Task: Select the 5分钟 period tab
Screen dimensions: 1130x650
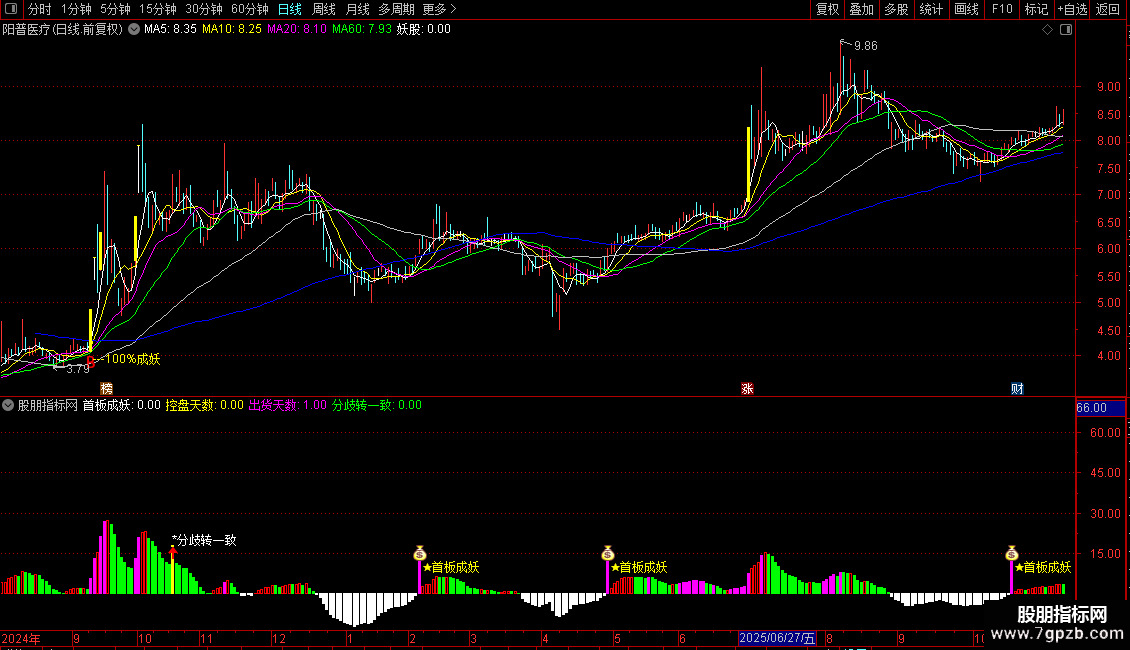Action: [x=115, y=9]
